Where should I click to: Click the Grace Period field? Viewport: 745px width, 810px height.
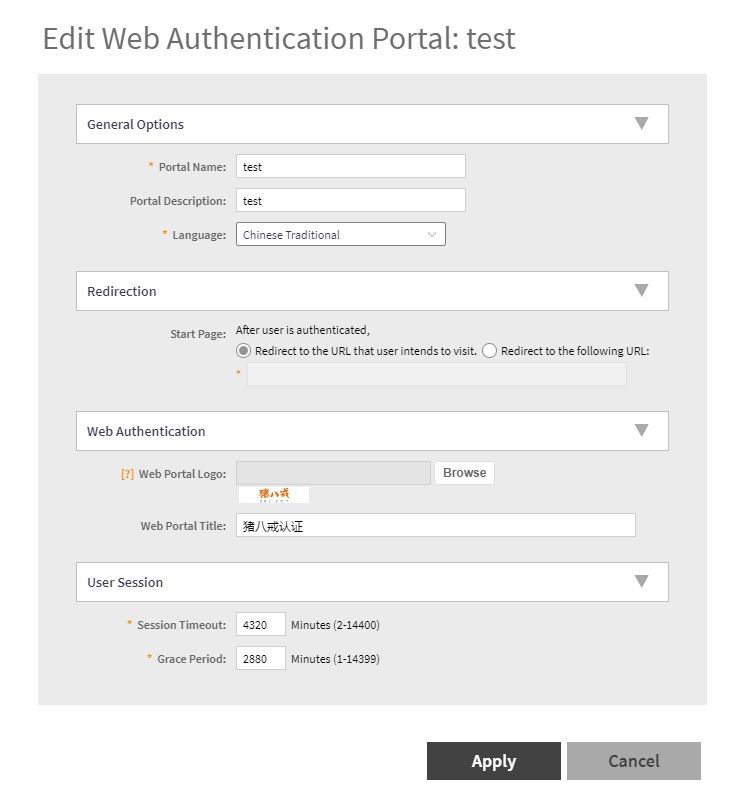coord(260,659)
